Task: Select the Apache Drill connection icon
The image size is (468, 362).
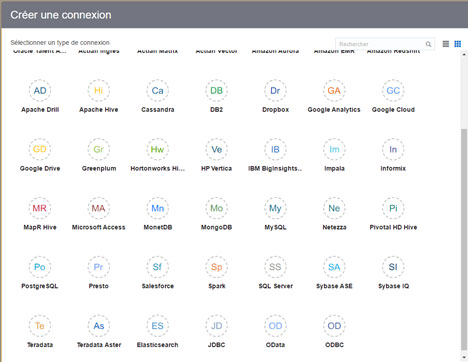Action: point(40,90)
